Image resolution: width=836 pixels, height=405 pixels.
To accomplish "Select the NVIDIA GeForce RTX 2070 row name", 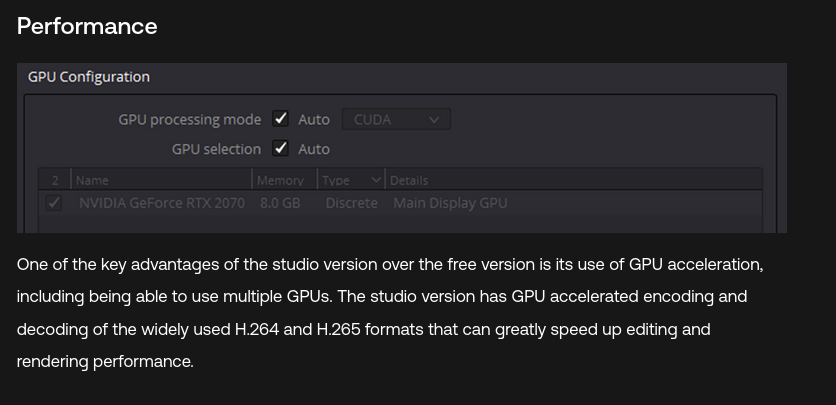I will click(162, 203).
